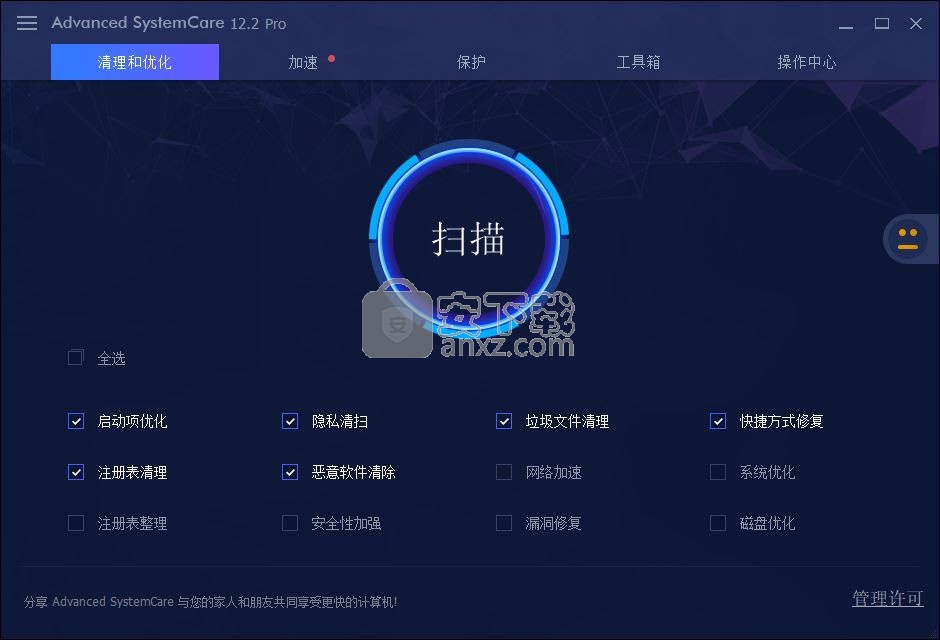Screen dimensions: 940x640
Task: Open the 管理许可 link
Action: point(888,598)
